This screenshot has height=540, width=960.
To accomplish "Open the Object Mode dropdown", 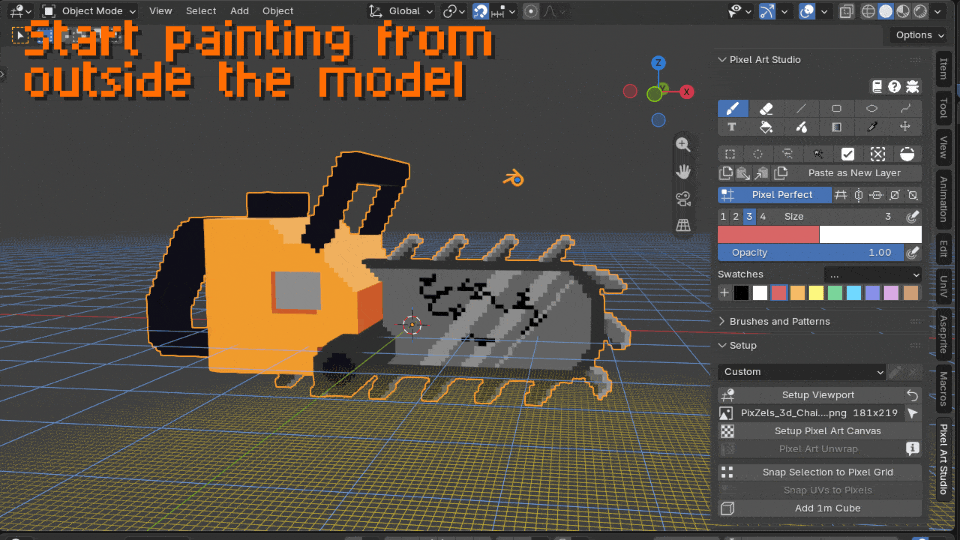I will 89,10.
